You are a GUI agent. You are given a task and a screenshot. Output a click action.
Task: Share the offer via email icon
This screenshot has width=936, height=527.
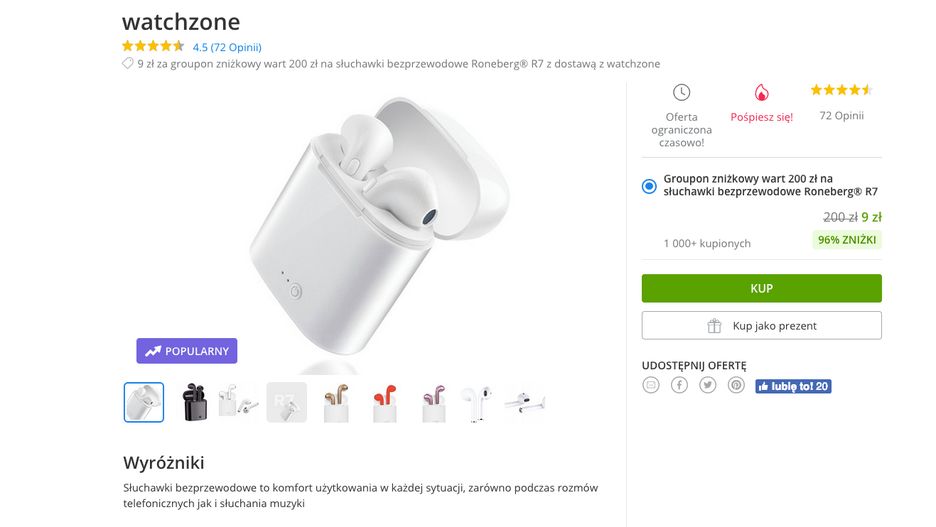click(651, 385)
